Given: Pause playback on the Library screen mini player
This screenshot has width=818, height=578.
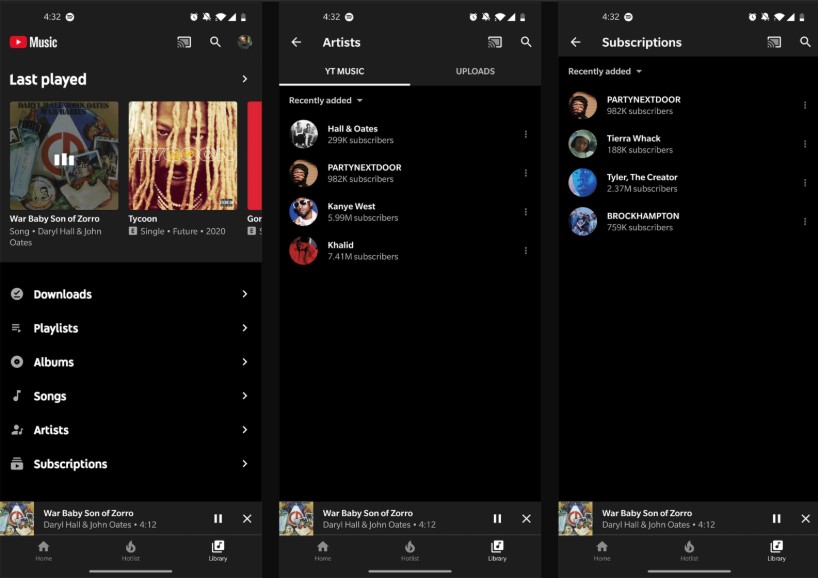Looking at the screenshot, I should tap(218, 519).
